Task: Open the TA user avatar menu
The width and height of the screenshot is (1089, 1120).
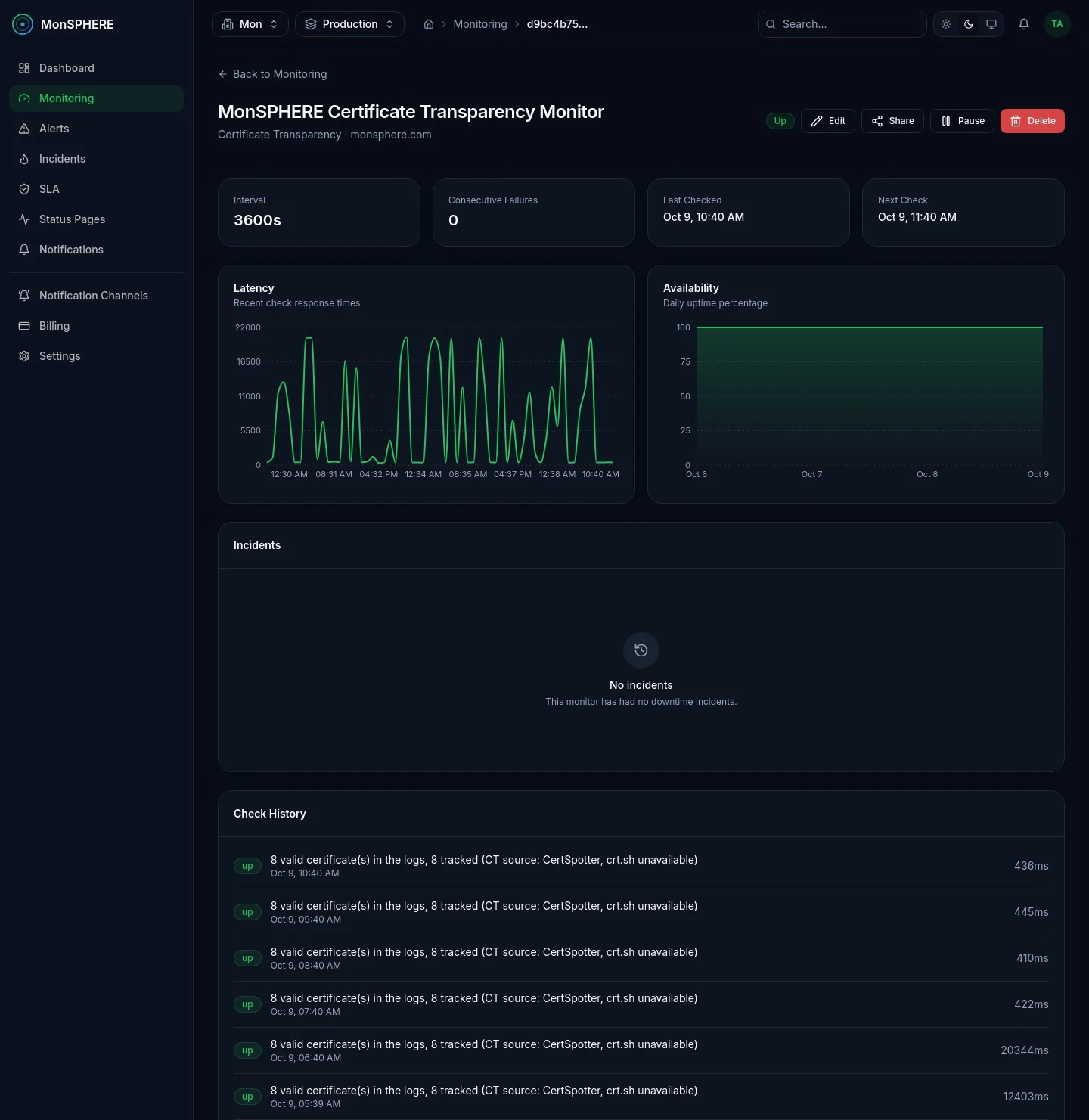Action: pyautogui.click(x=1057, y=24)
